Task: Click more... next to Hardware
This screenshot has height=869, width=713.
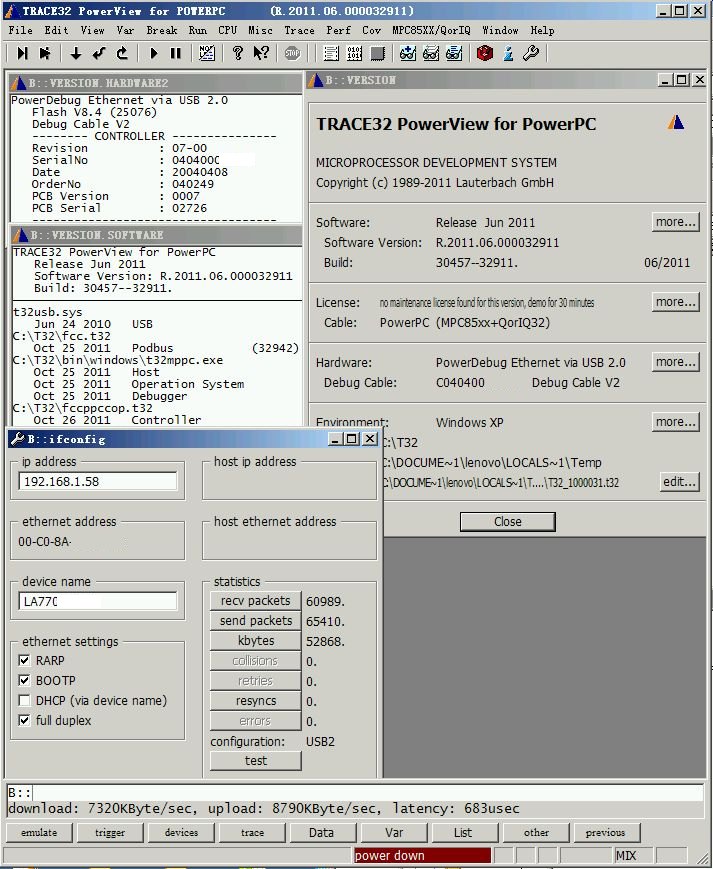Action: pos(675,362)
